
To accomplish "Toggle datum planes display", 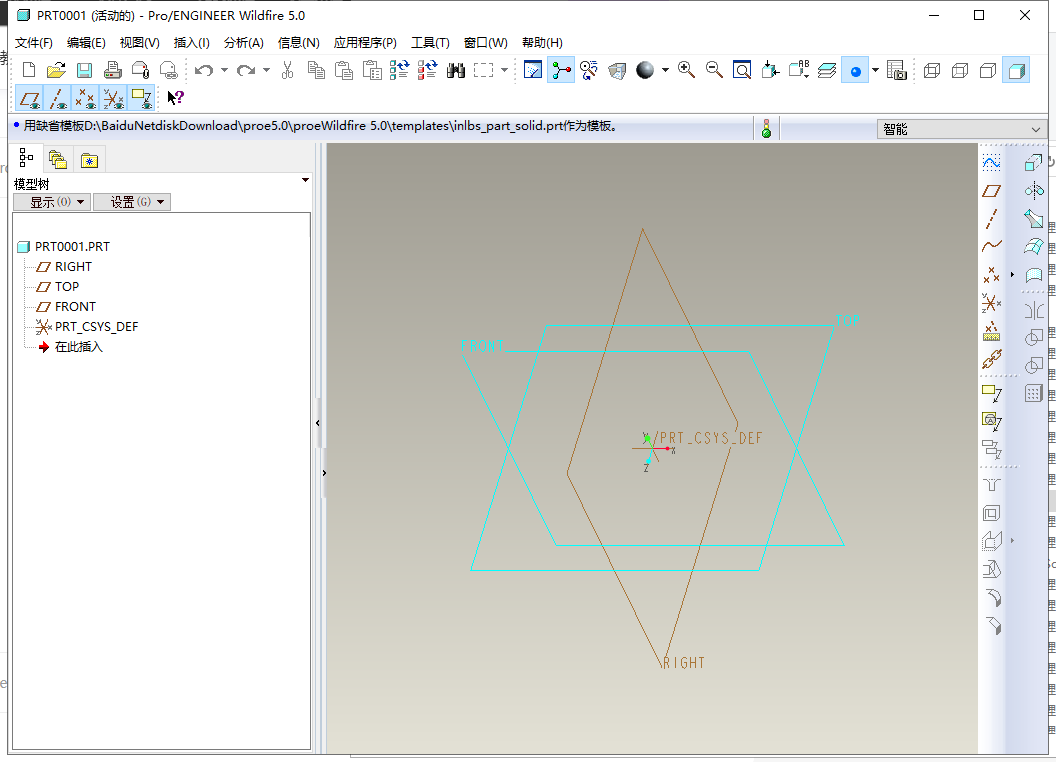I will [30, 98].
